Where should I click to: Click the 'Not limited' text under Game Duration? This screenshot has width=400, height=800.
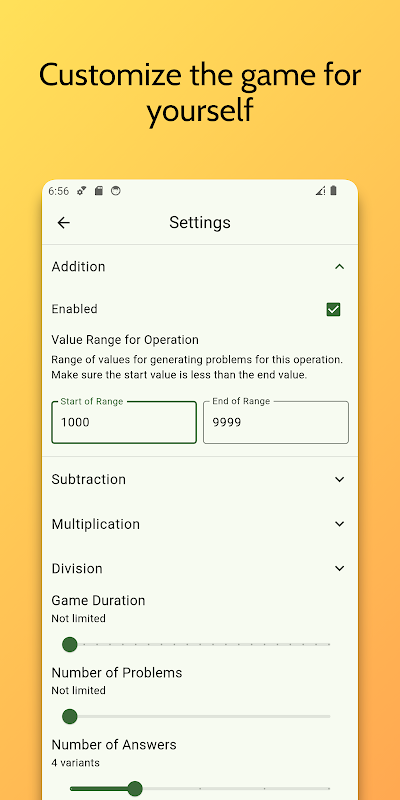pos(79,618)
